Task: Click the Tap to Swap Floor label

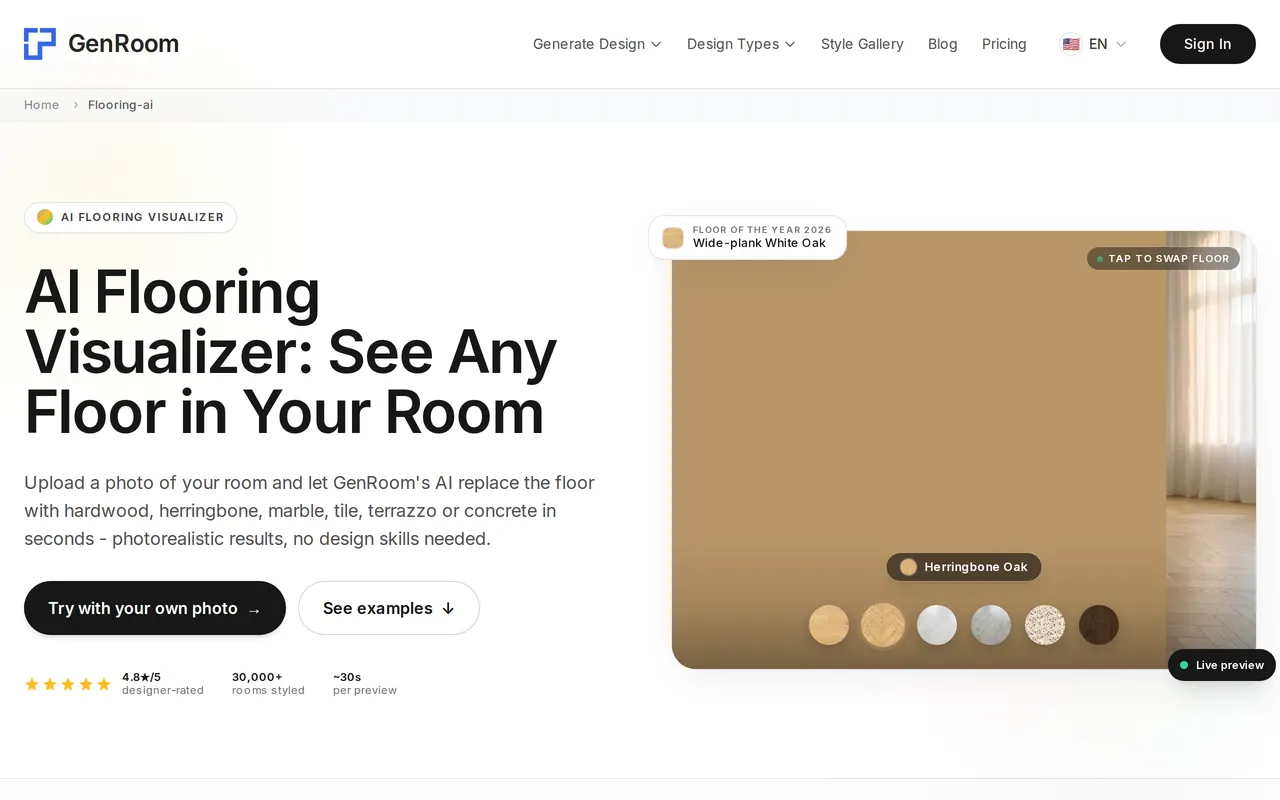Action: (1163, 258)
